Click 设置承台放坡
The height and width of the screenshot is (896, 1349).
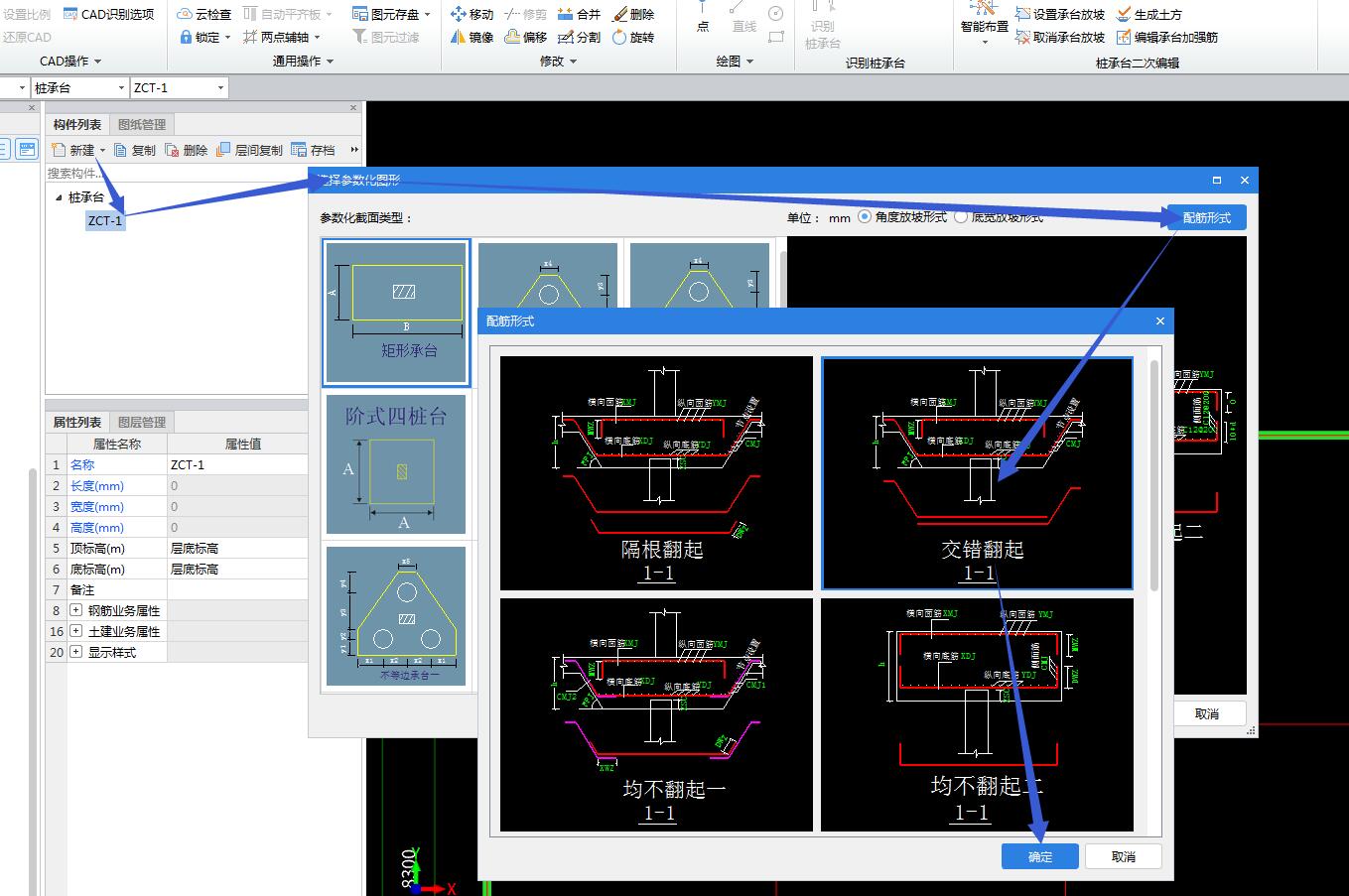pos(1060,14)
